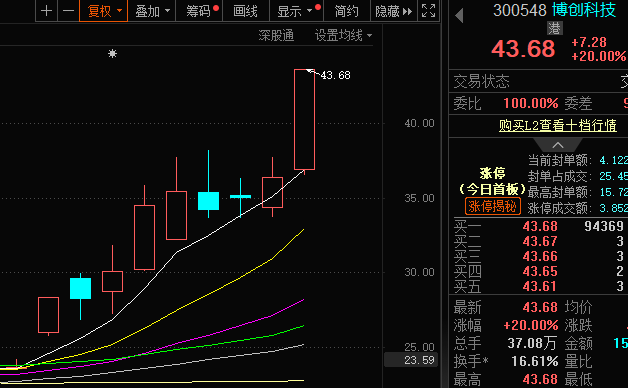This screenshot has width=628, height=388.
Task: Click the 港 badge under stock name
Action: coord(555,28)
